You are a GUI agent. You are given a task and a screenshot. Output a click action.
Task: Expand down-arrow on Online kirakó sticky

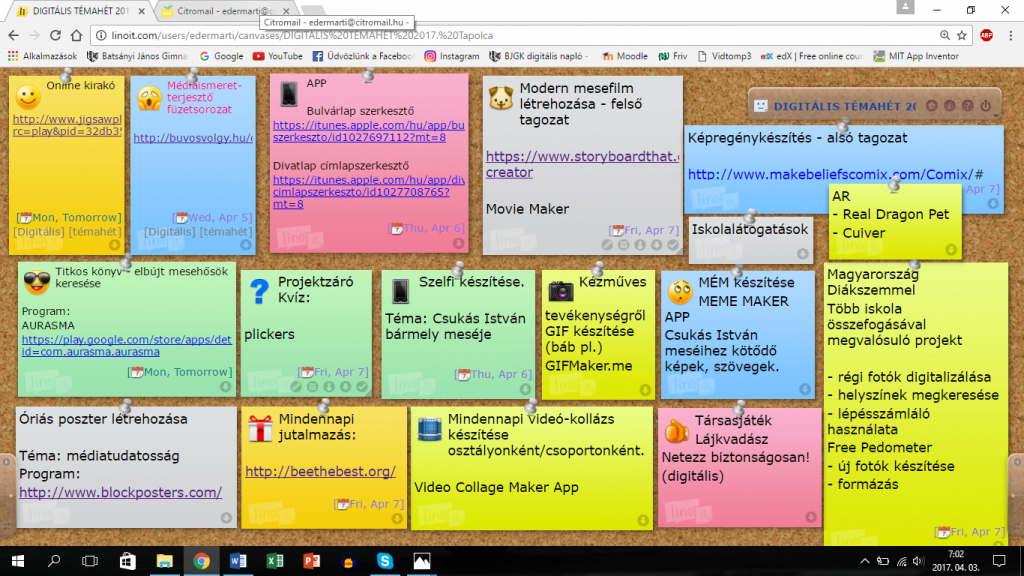(x=114, y=245)
